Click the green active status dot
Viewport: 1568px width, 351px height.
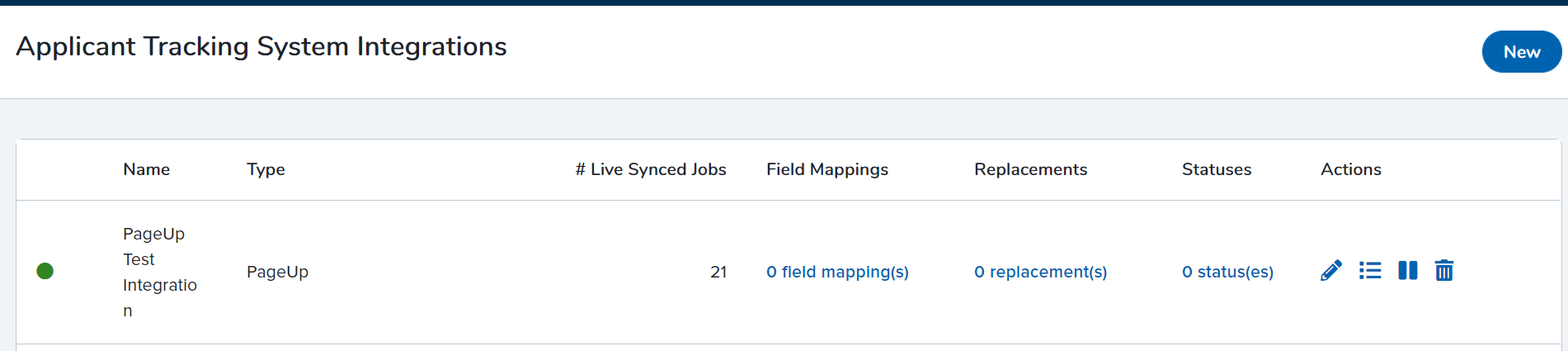[x=45, y=271]
